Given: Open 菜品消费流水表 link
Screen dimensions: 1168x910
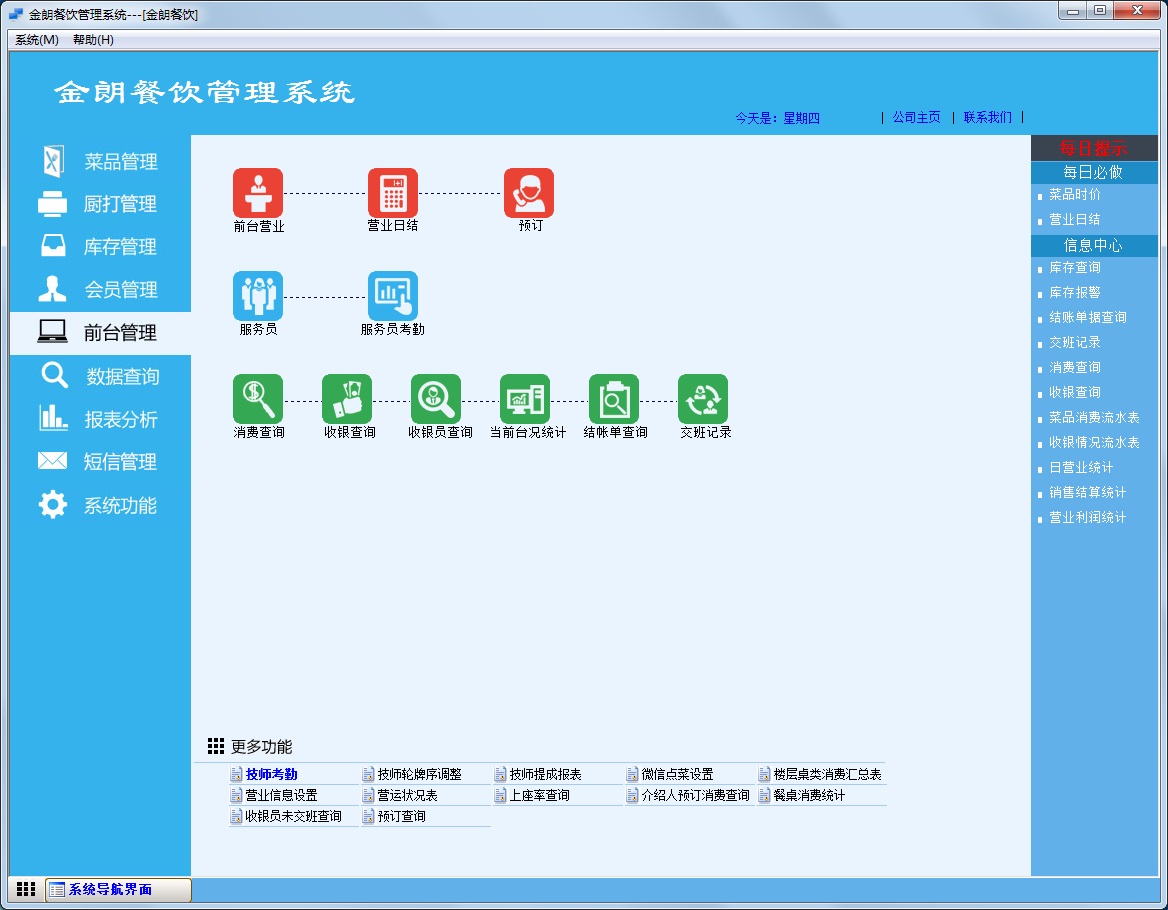Looking at the screenshot, I should tap(1094, 418).
